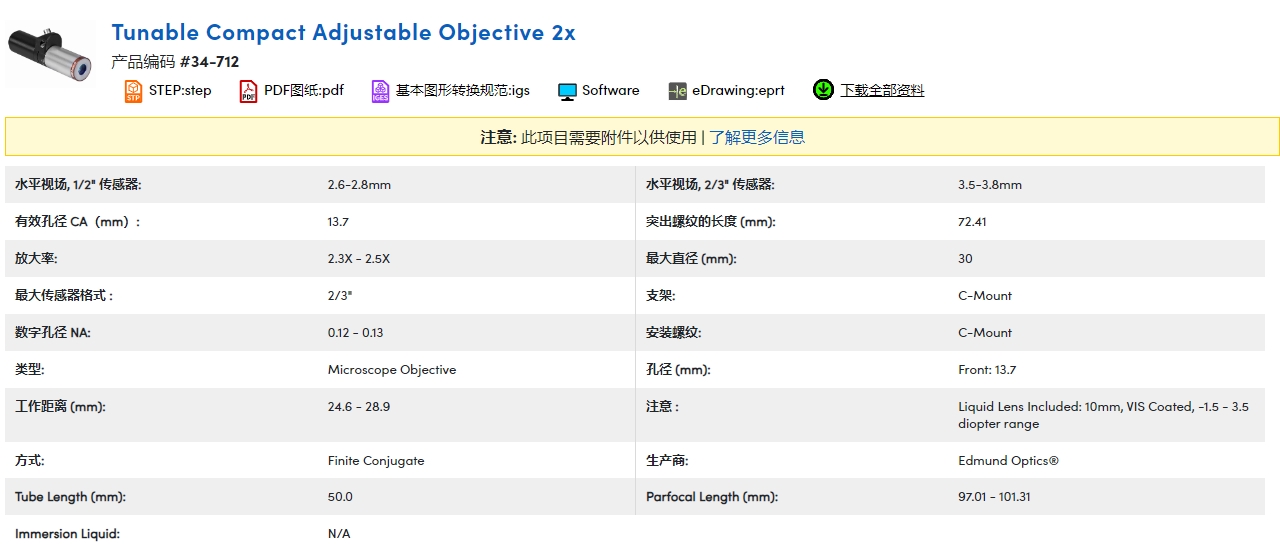The height and width of the screenshot is (556, 1280).
Task: Open the PDF图纸:pdf drawing link
Action: pos(304,90)
